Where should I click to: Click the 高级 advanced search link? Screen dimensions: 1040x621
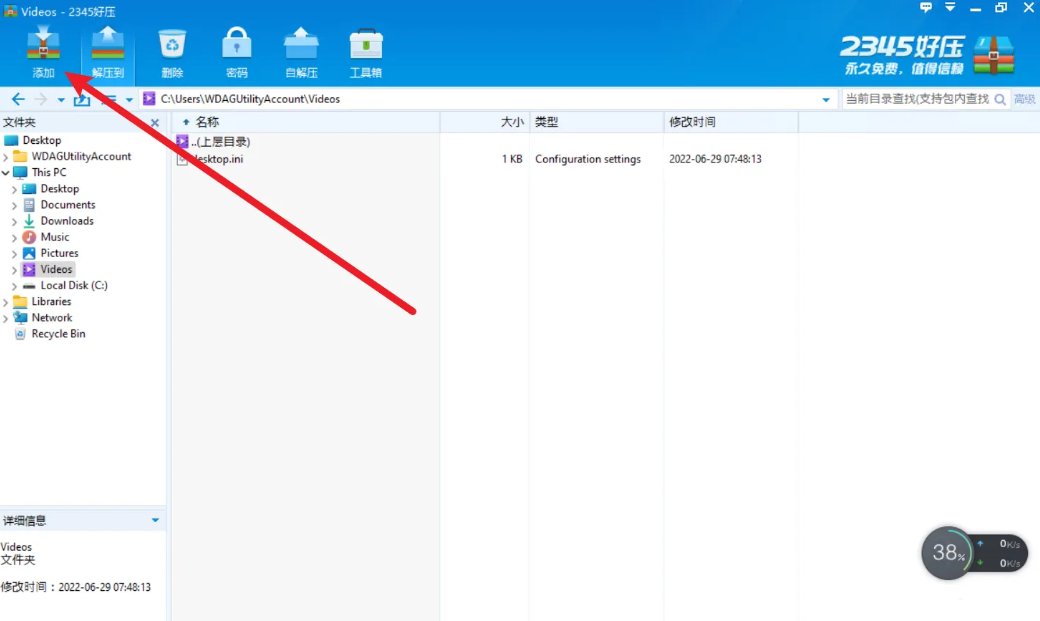coord(1025,99)
